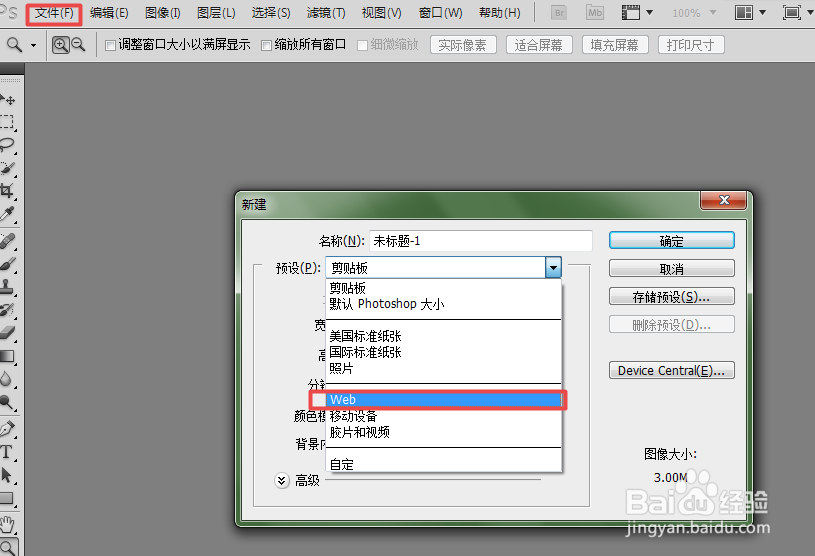Choose the Film and Video preset
Image resolution: width=815 pixels, height=556 pixels.
pos(444,432)
